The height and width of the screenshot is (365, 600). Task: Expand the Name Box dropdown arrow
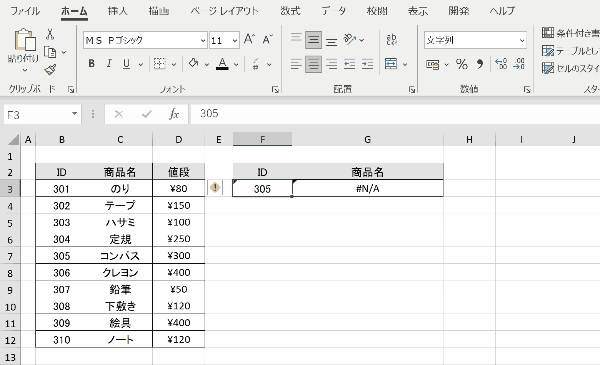(x=74, y=114)
